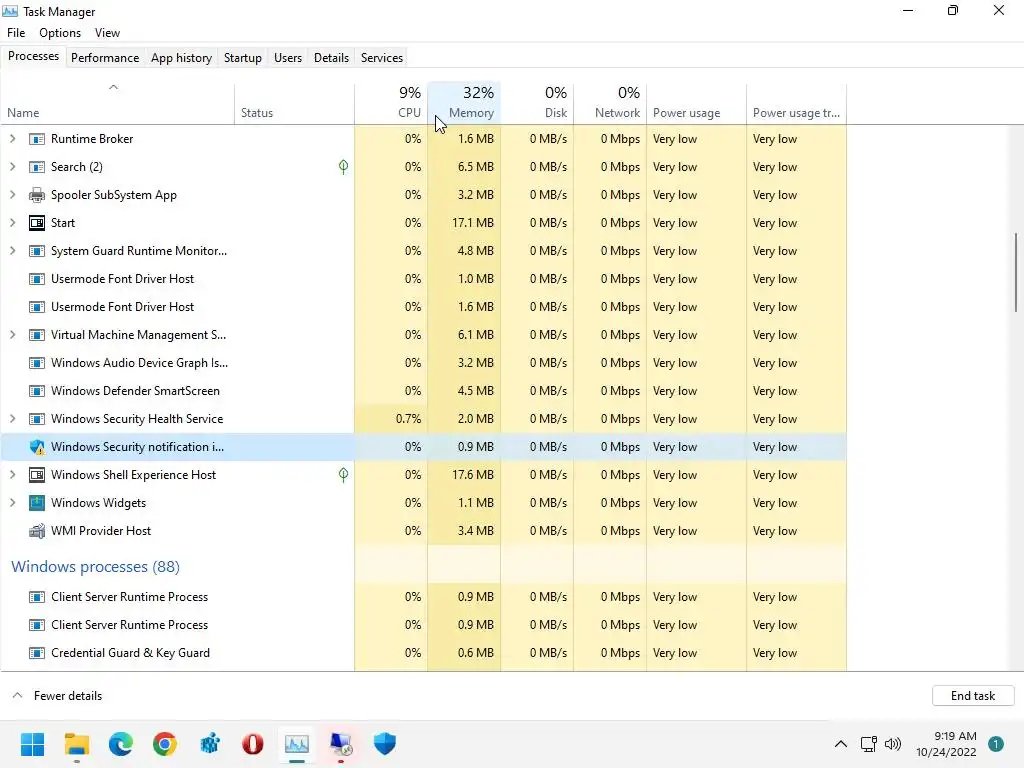Sort by the Status column header

coord(295,103)
